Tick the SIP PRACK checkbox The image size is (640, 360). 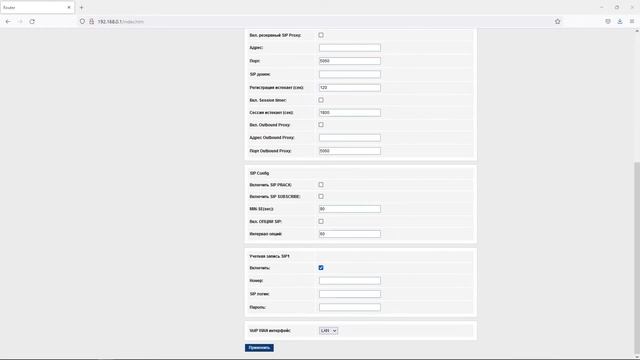[321, 184]
